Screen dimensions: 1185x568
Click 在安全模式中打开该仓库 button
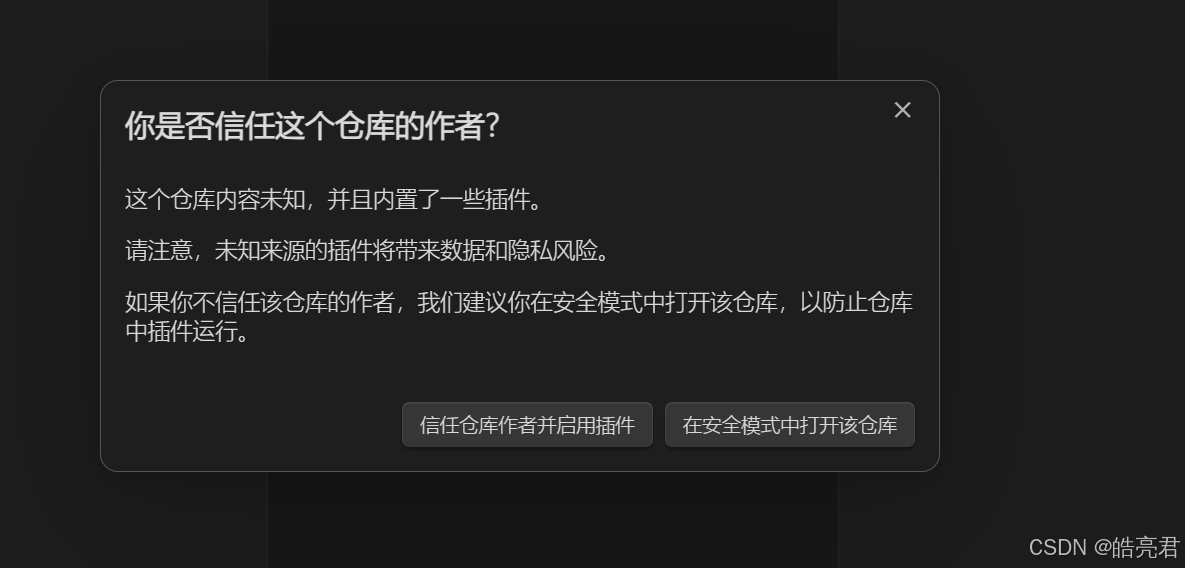790,424
